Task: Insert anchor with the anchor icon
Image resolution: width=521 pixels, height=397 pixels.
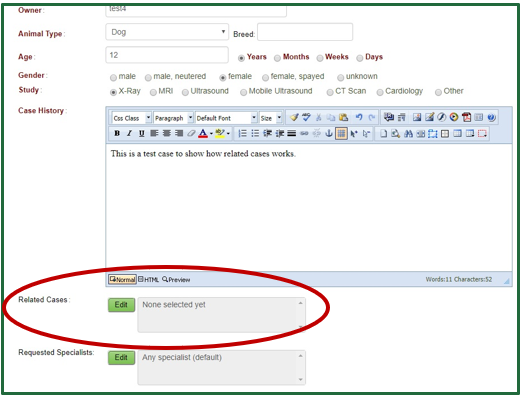Action: [329, 134]
